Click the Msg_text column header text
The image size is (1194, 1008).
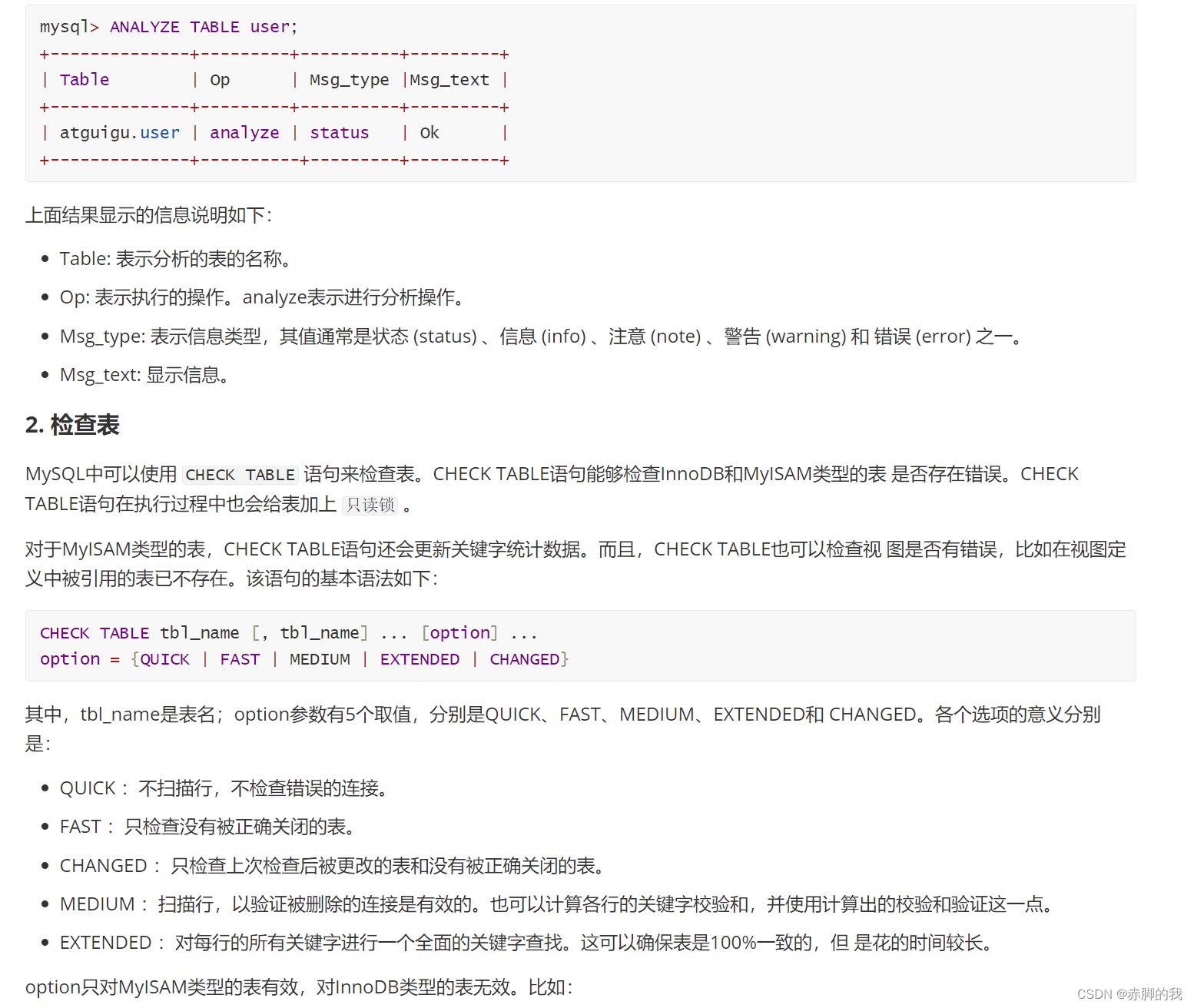pos(449,79)
